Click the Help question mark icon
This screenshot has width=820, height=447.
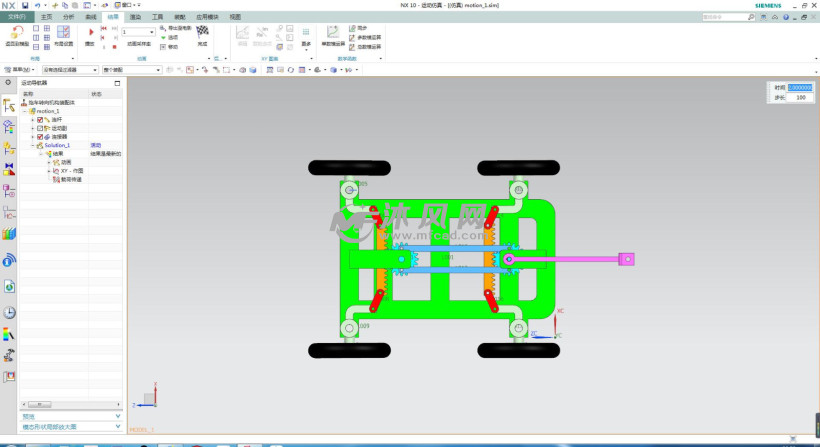click(x=785, y=17)
